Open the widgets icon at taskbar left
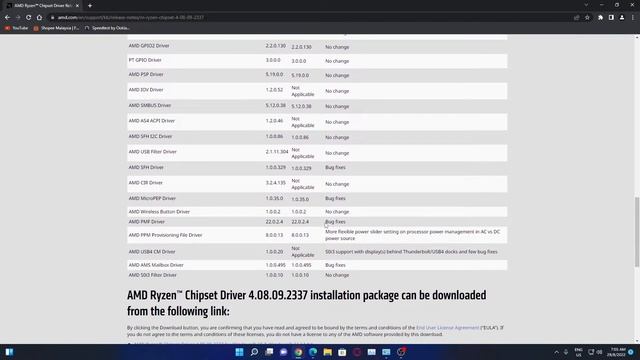The height and width of the screenshot is (360, 640). tap(9, 352)
